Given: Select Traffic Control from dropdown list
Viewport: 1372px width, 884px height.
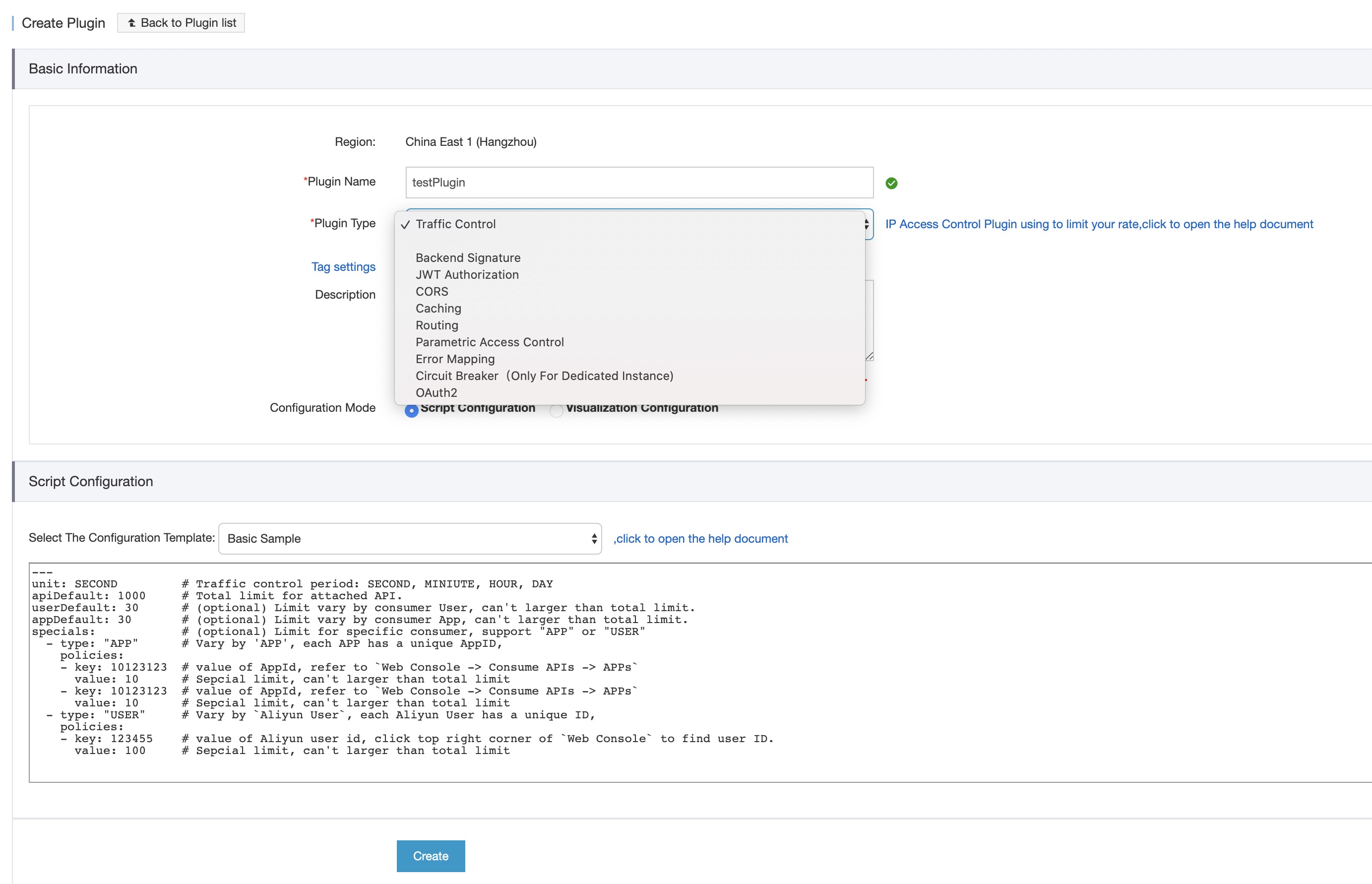Looking at the screenshot, I should click(456, 224).
